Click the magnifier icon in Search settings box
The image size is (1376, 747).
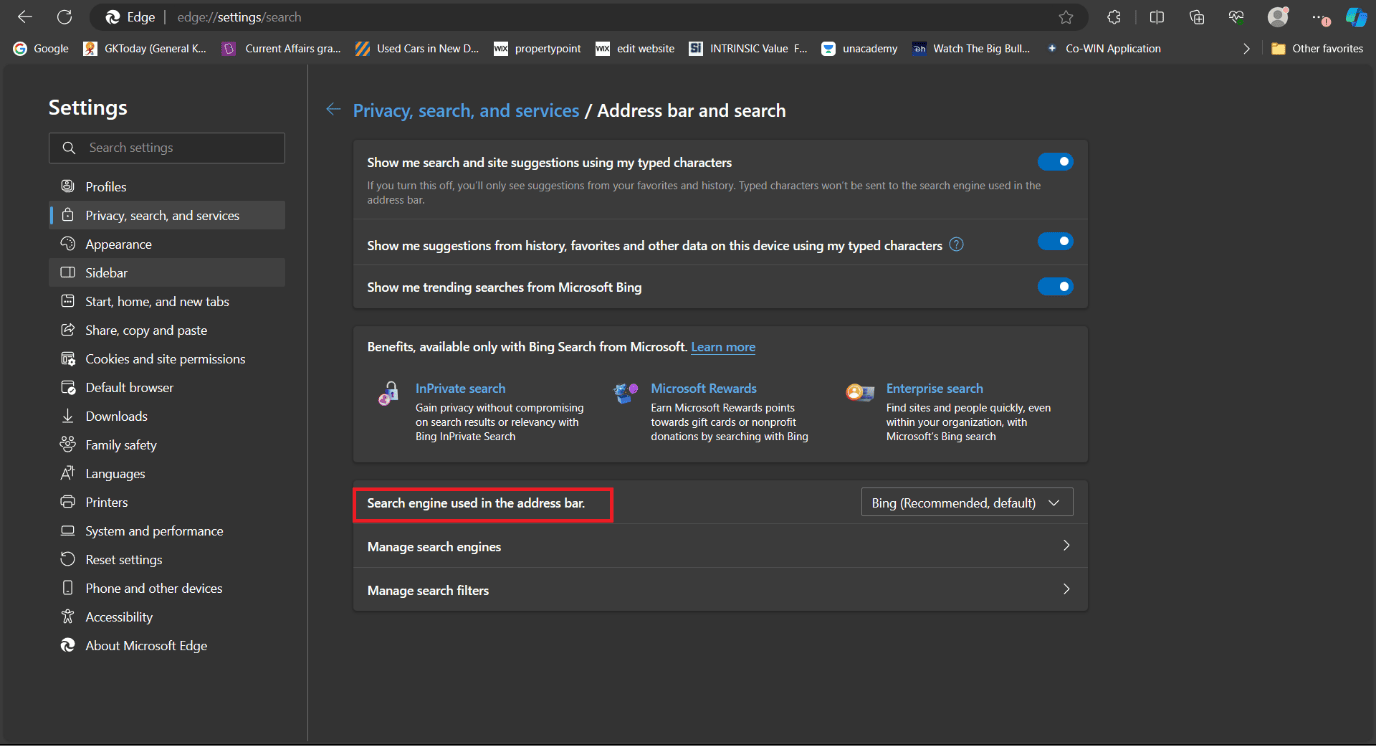[x=69, y=148]
